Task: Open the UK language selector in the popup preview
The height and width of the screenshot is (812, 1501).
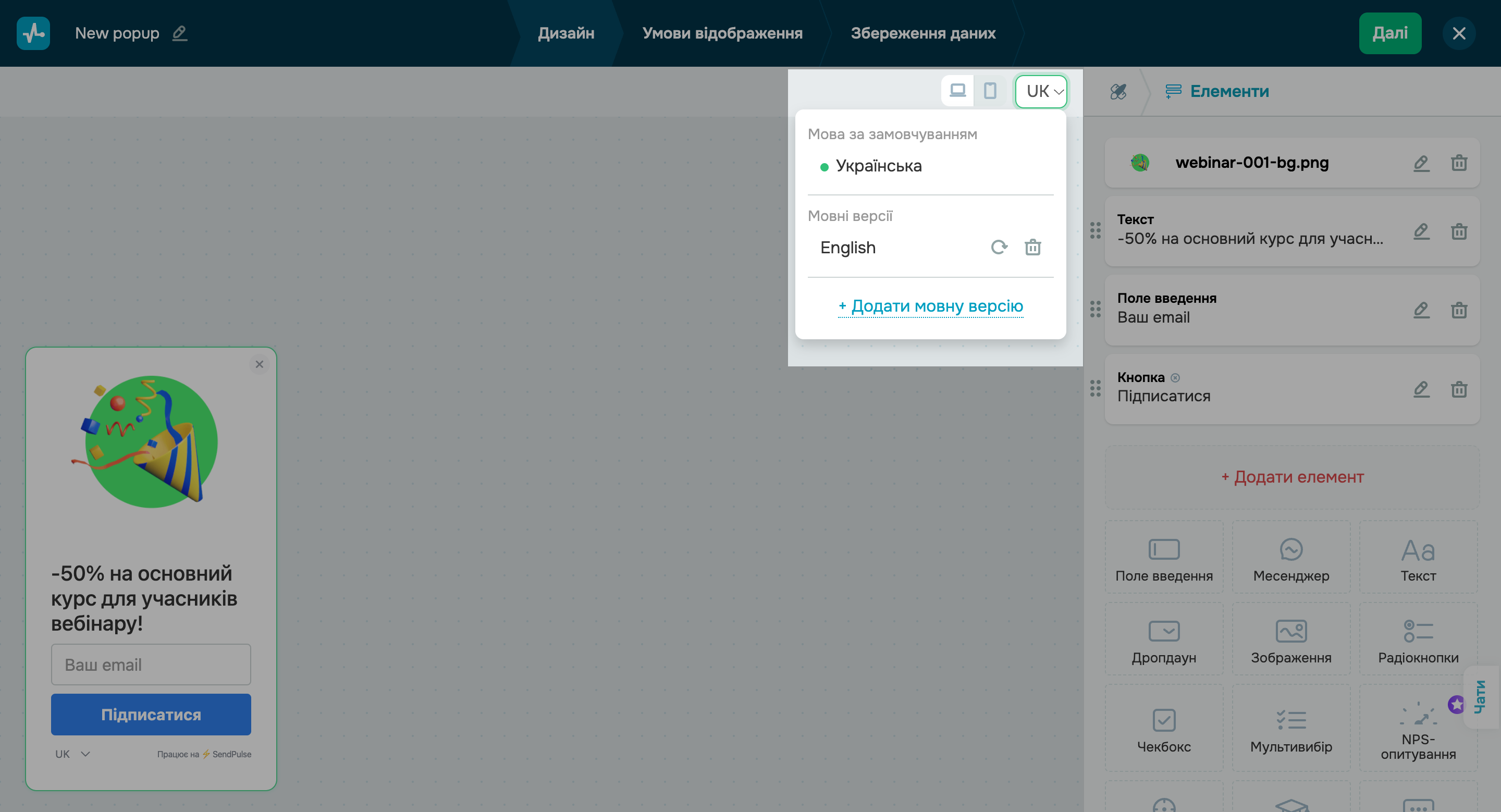Action: (72, 754)
